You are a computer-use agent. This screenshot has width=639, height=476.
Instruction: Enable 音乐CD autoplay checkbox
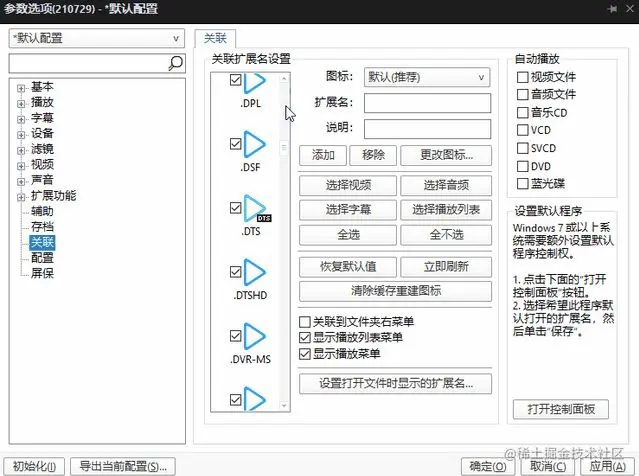pos(522,112)
